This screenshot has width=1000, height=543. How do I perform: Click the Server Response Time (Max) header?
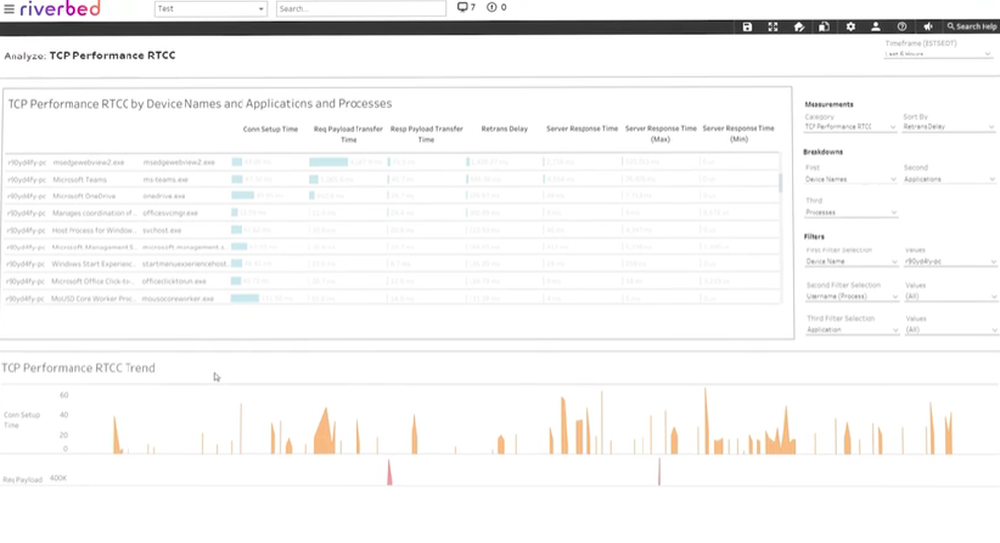click(x=661, y=133)
